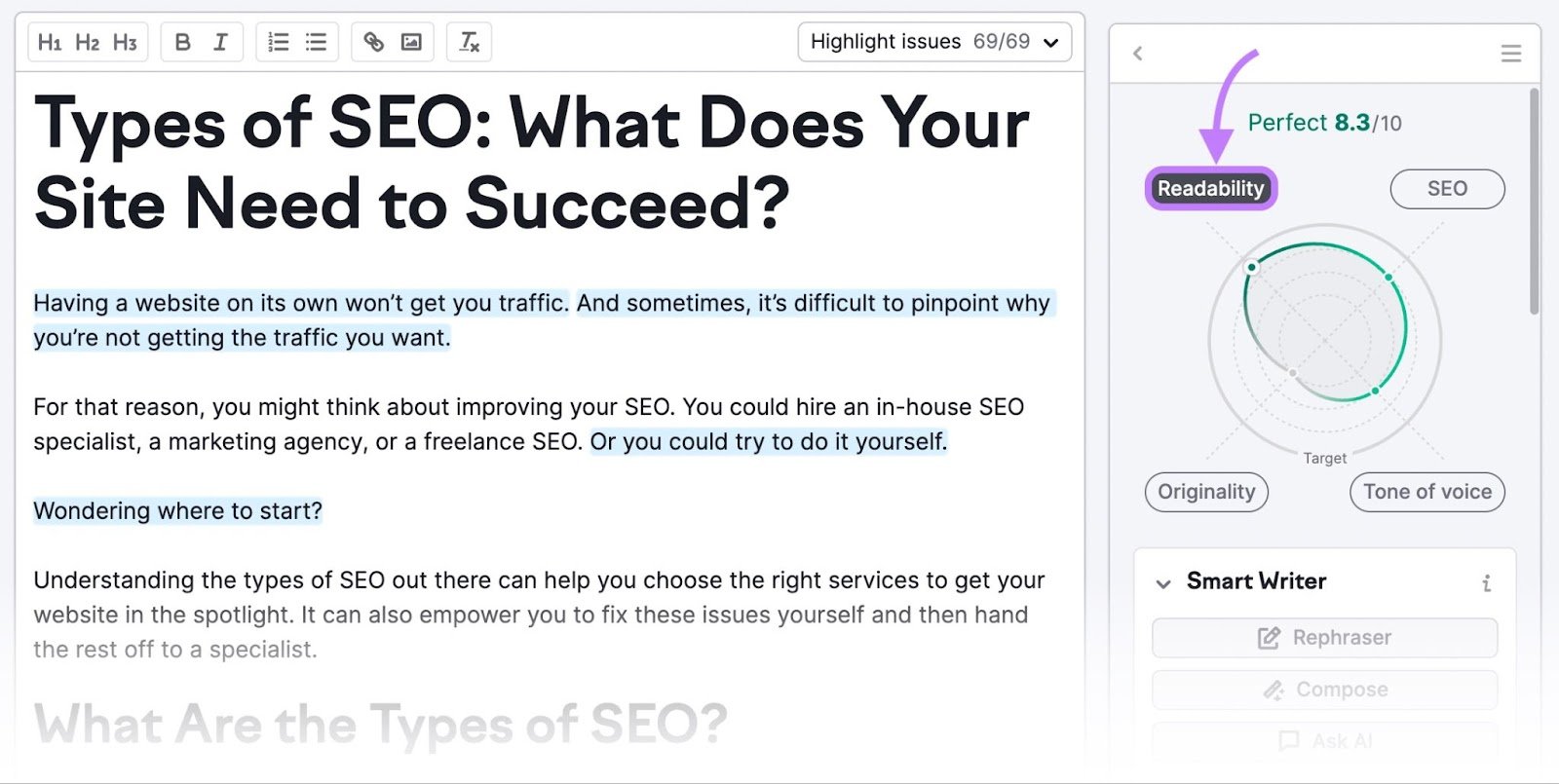This screenshot has width=1559, height=784.
Task: Insert a numbered list
Action: pyautogui.click(x=278, y=42)
